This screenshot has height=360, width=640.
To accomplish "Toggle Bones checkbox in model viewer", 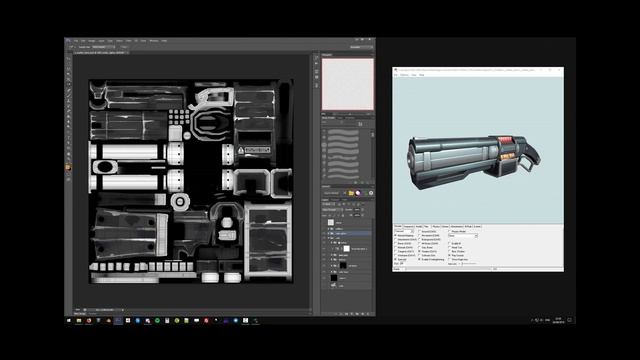I will click(x=396, y=243).
